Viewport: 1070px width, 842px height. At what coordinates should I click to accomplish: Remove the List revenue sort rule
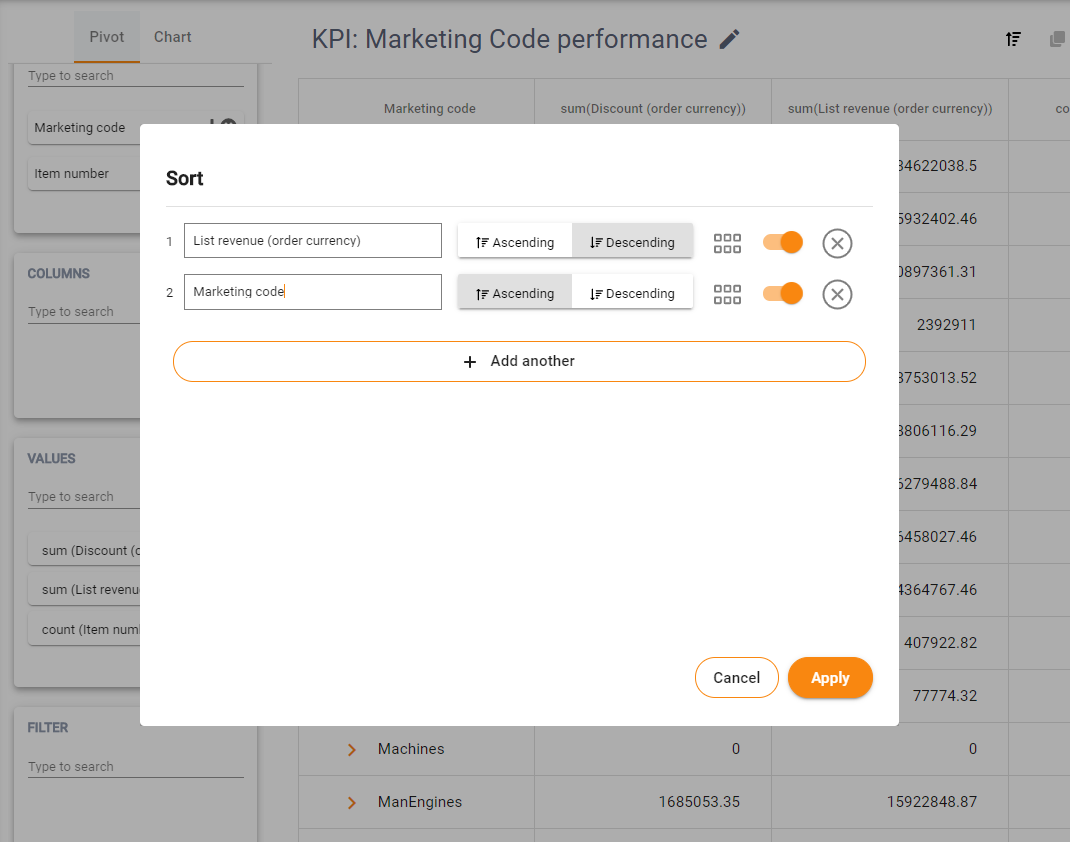coord(837,243)
